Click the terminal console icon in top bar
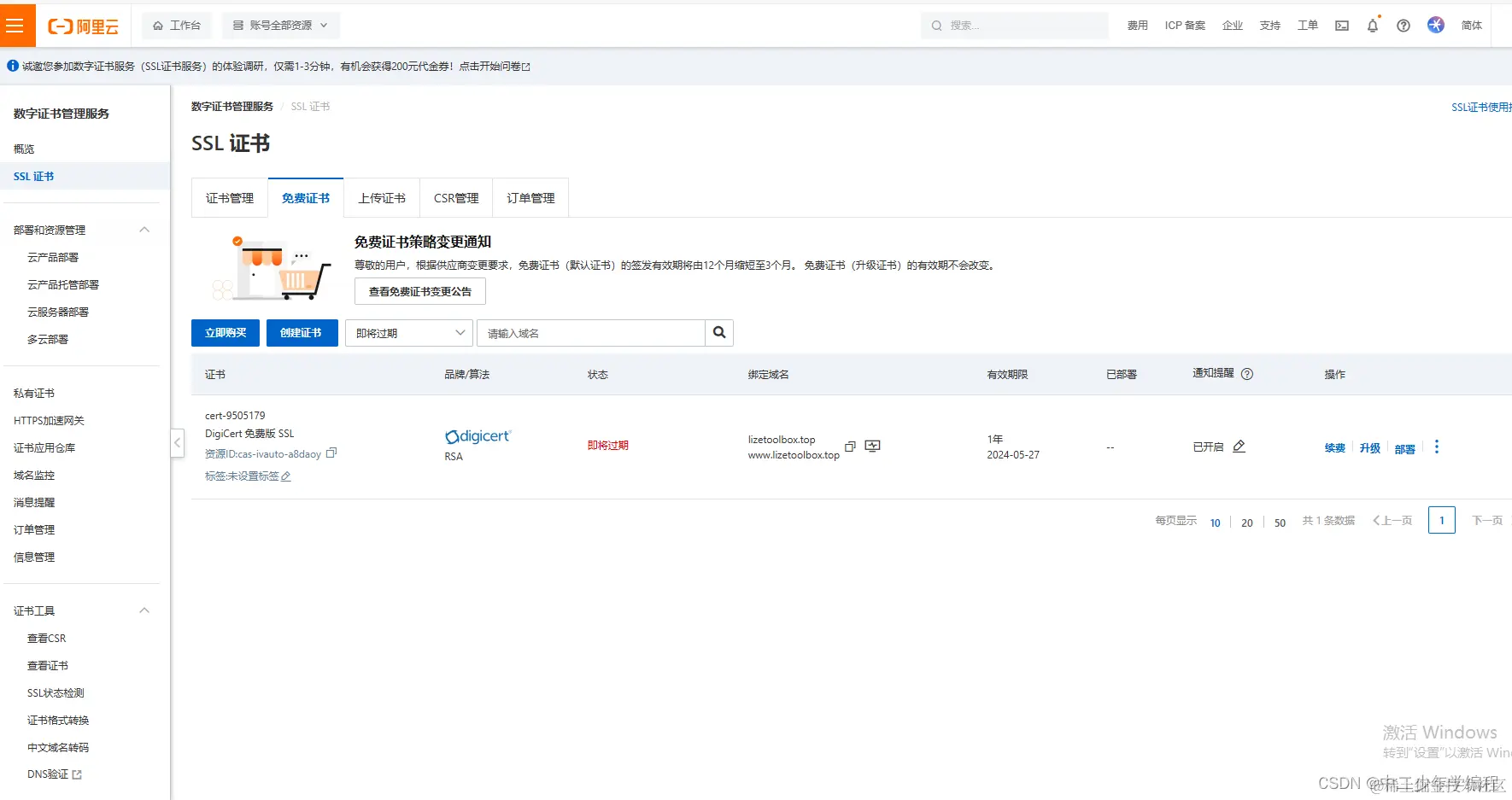The height and width of the screenshot is (800, 1512). pyautogui.click(x=1340, y=26)
